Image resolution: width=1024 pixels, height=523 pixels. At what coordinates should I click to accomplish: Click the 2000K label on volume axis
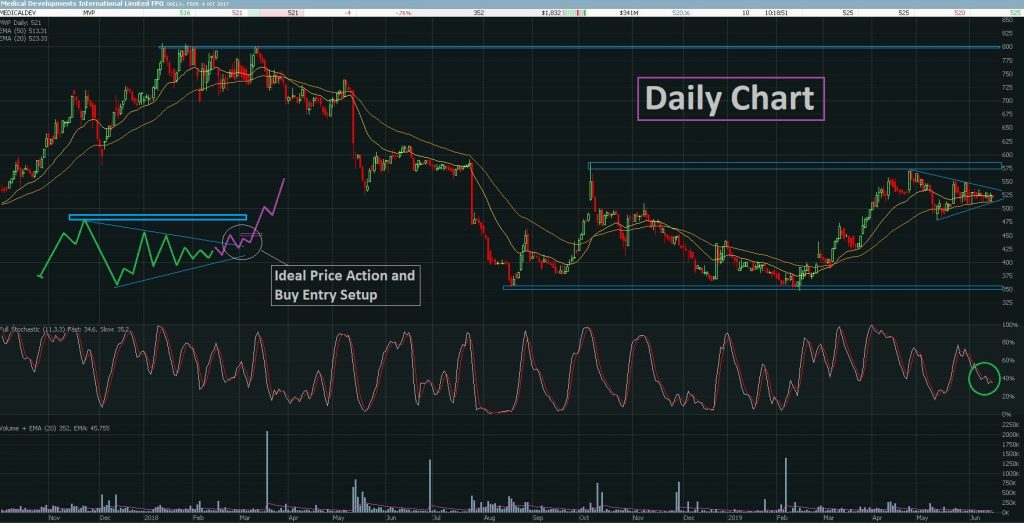click(x=1008, y=434)
